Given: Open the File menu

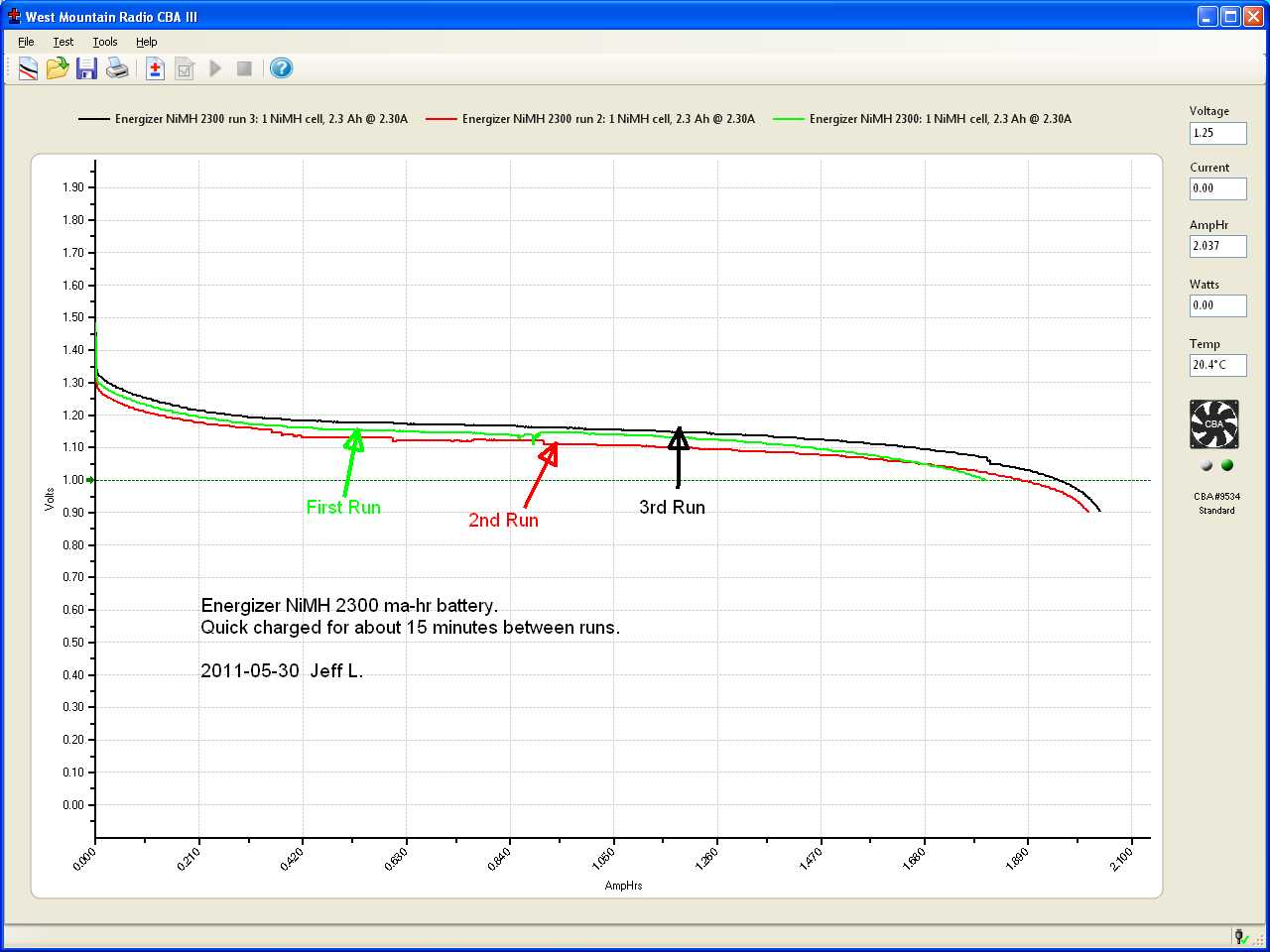Looking at the screenshot, I should (x=26, y=42).
